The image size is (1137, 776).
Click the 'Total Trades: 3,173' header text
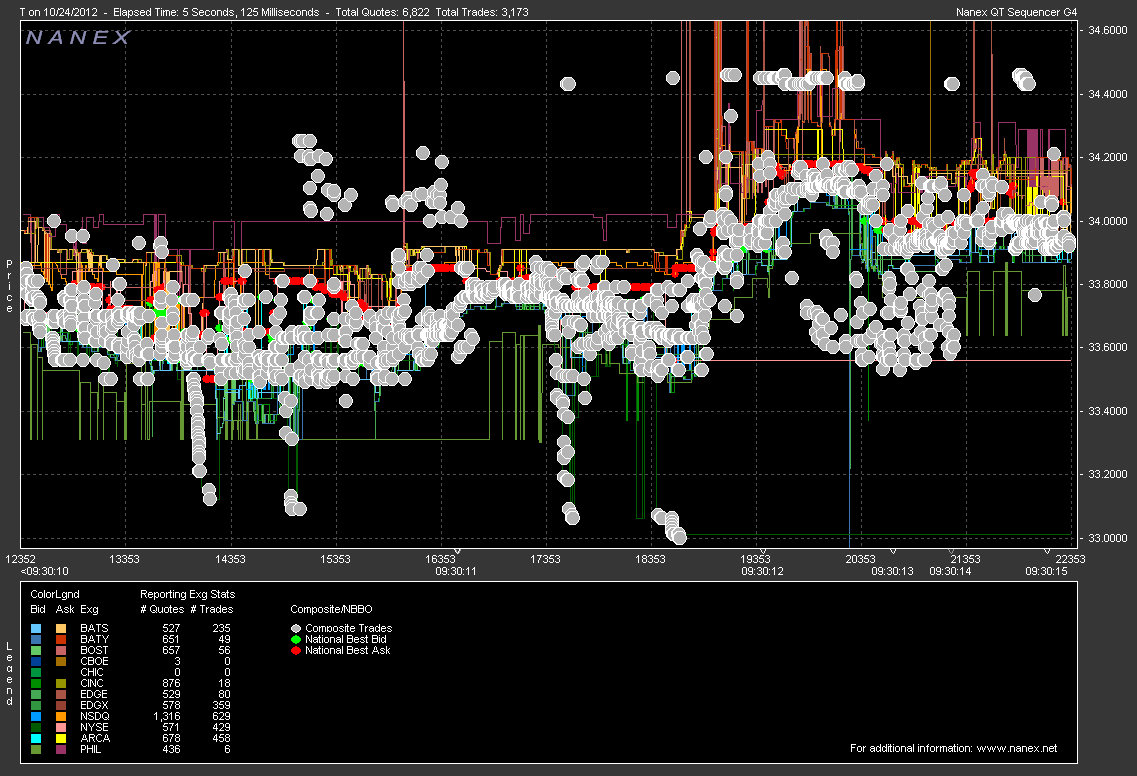[482, 12]
